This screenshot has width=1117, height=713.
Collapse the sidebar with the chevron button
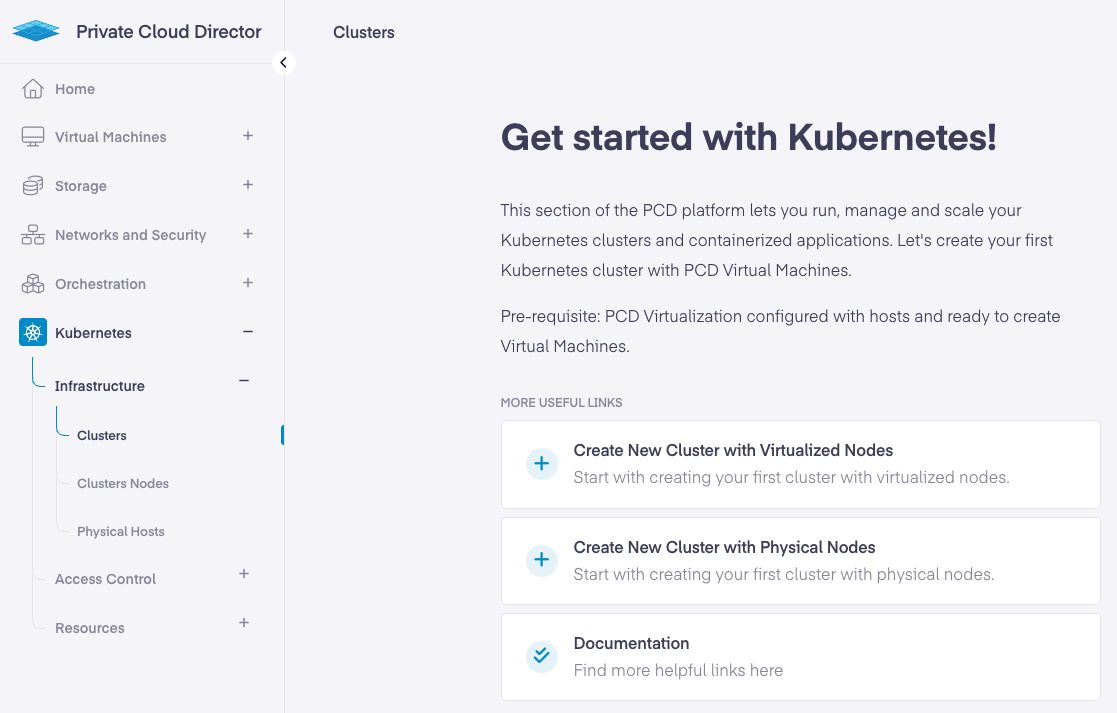click(x=284, y=63)
